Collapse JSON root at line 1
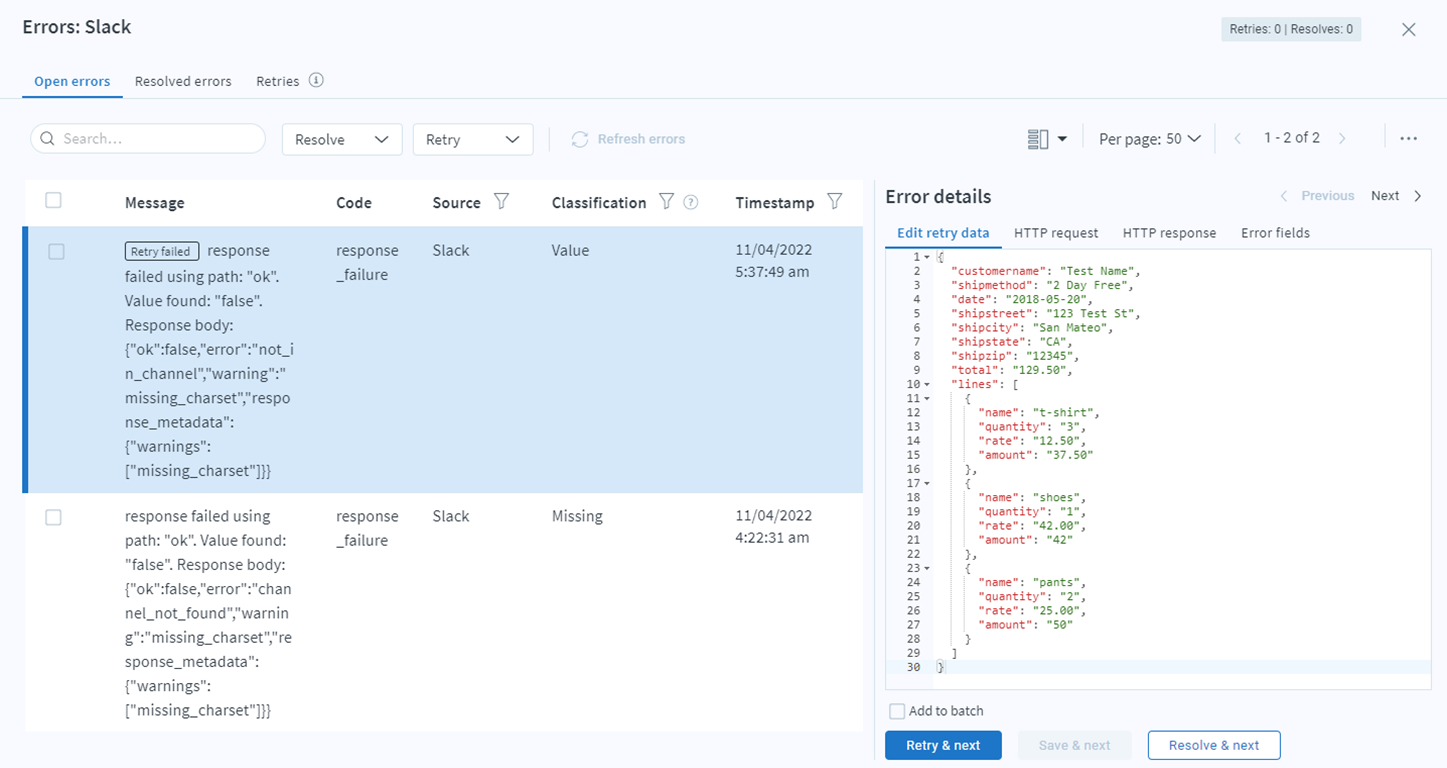The width and height of the screenshot is (1447, 768). pyautogui.click(x=927, y=257)
